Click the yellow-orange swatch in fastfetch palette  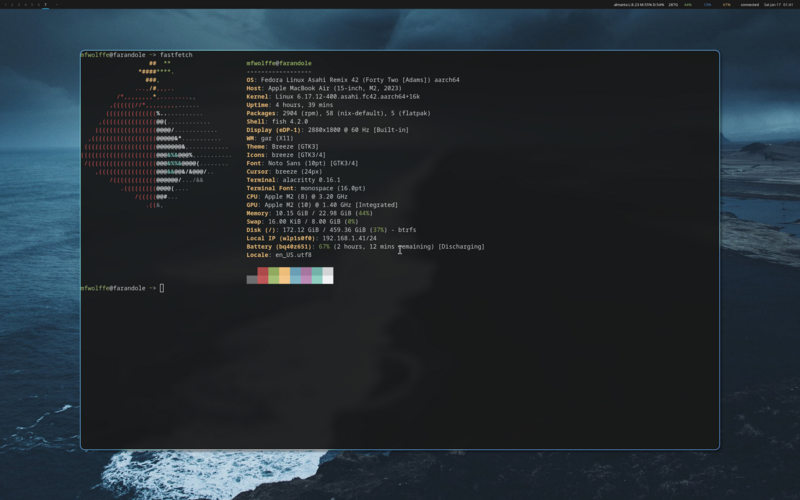[285, 276]
